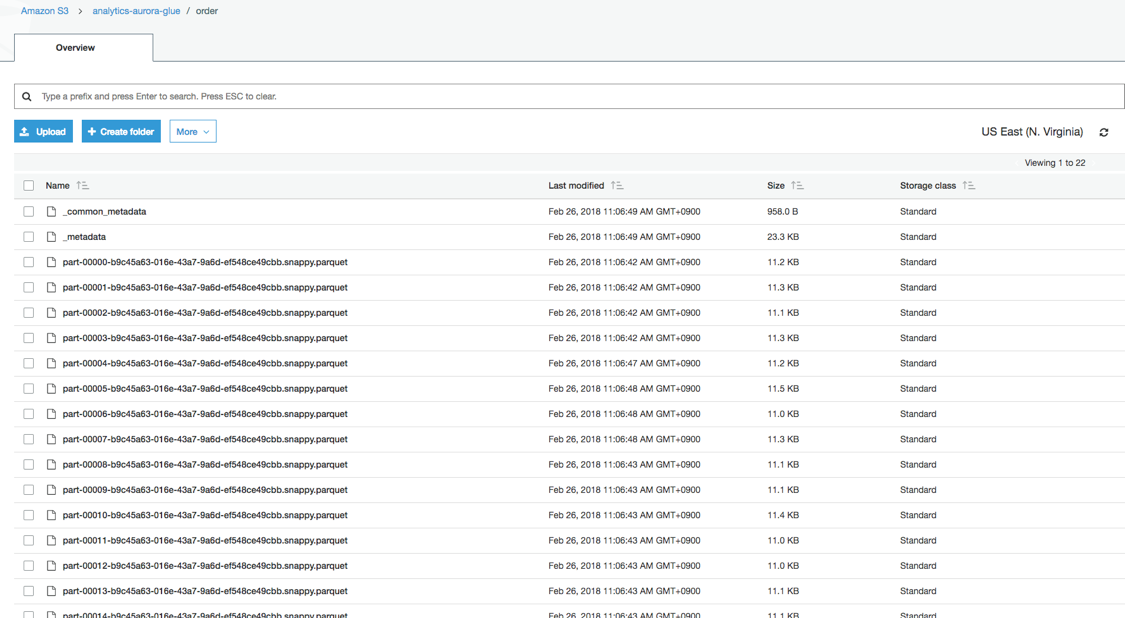Click file icon of part-00003 parquet
Screen dimensions: 1125x618
51,337
